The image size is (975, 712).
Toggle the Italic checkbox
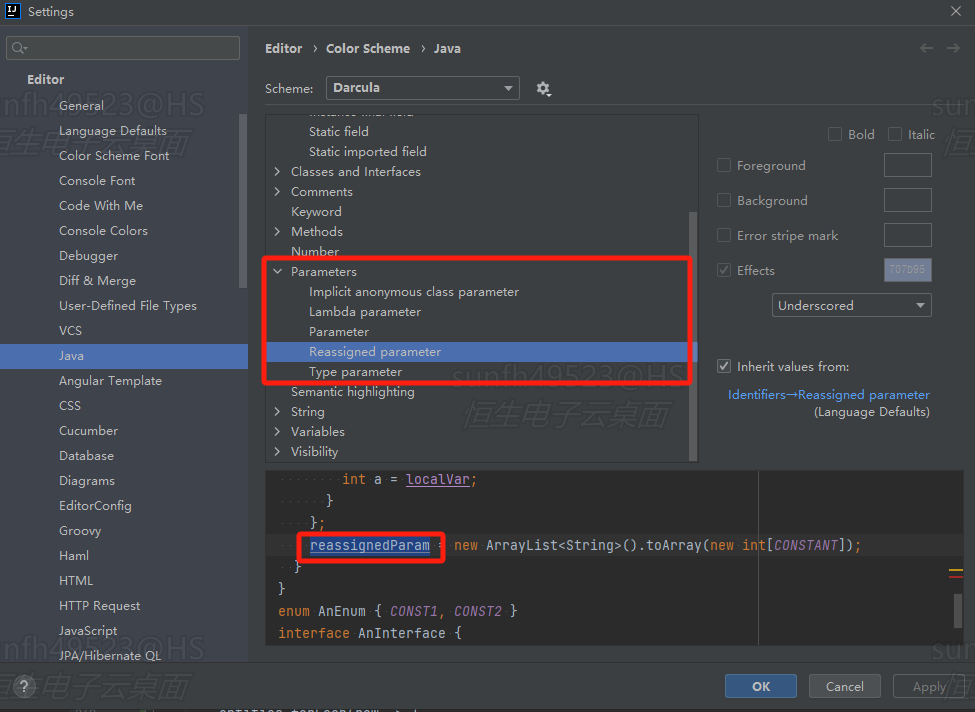pos(895,134)
